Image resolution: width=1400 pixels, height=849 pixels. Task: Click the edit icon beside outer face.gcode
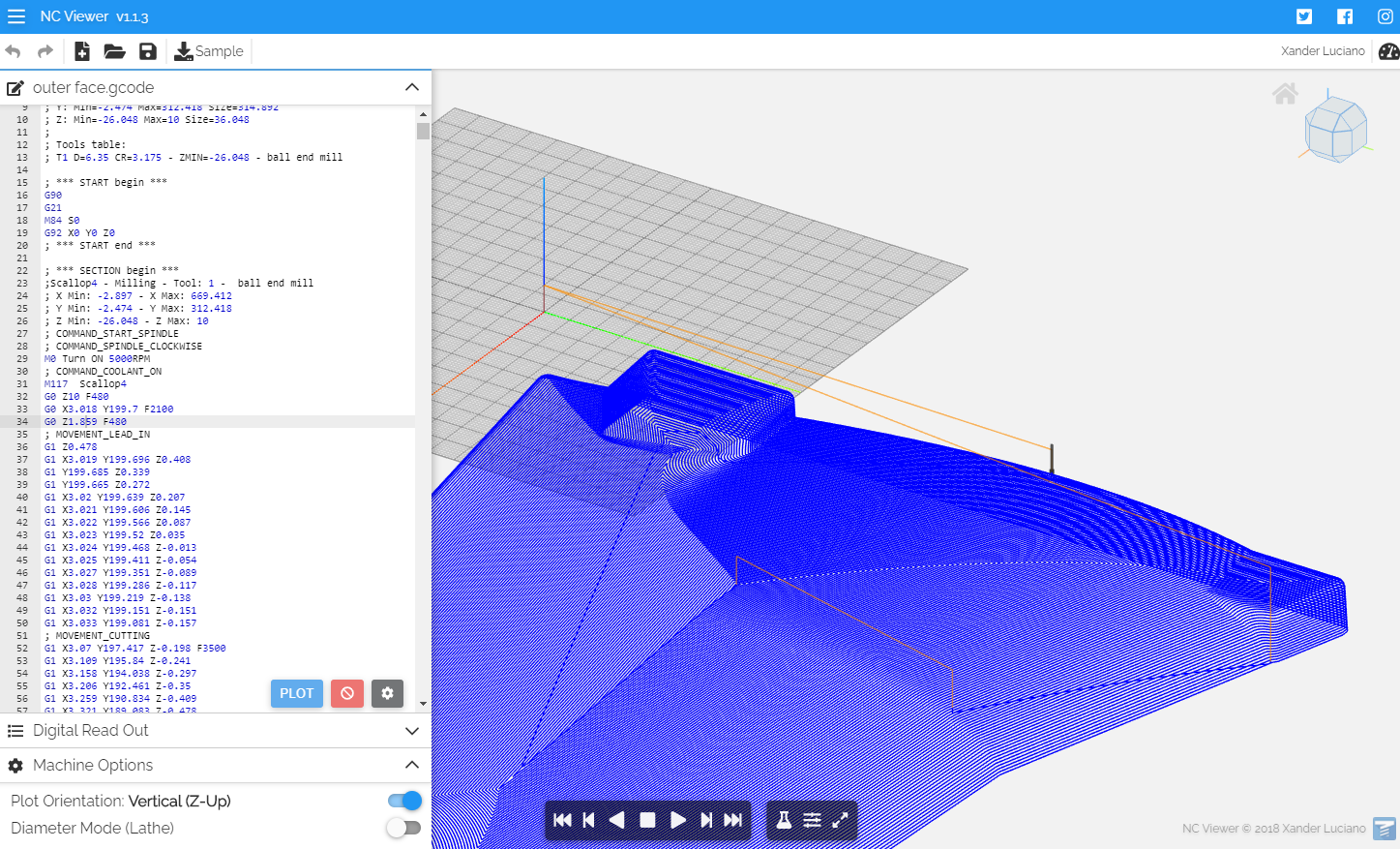[x=15, y=88]
